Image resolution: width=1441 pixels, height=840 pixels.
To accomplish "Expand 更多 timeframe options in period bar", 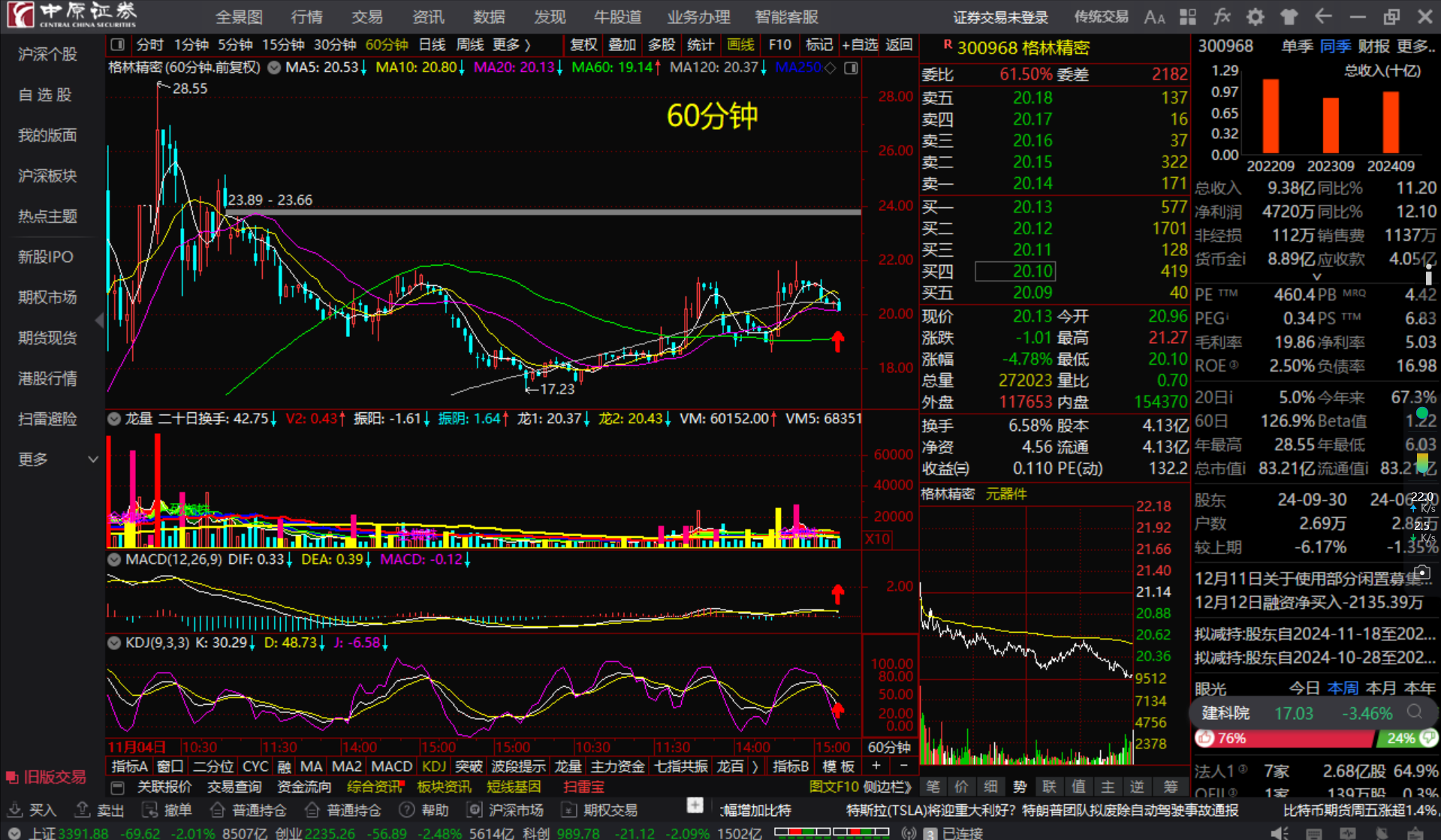I will click(x=511, y=45).
